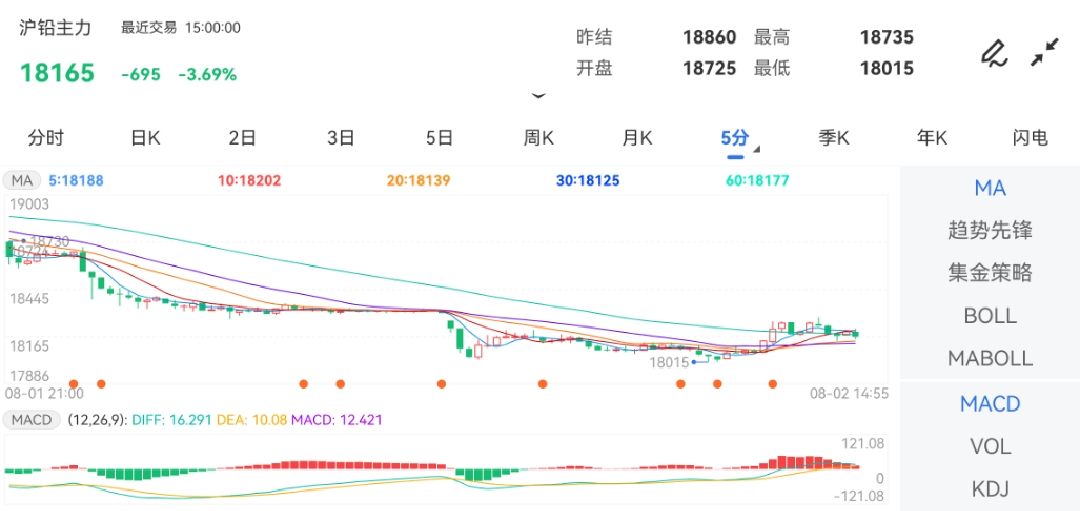Image resolution: width=1080 pixels, height=511 pixels.
Task: Click the last orange event dot on timeline
Action: pos(773,384)
